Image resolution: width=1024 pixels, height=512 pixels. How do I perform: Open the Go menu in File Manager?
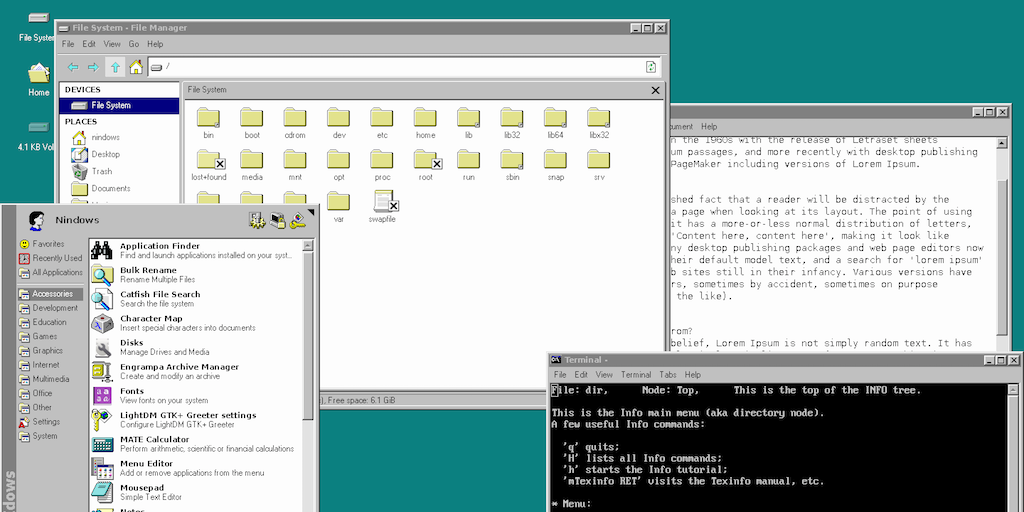134,44
